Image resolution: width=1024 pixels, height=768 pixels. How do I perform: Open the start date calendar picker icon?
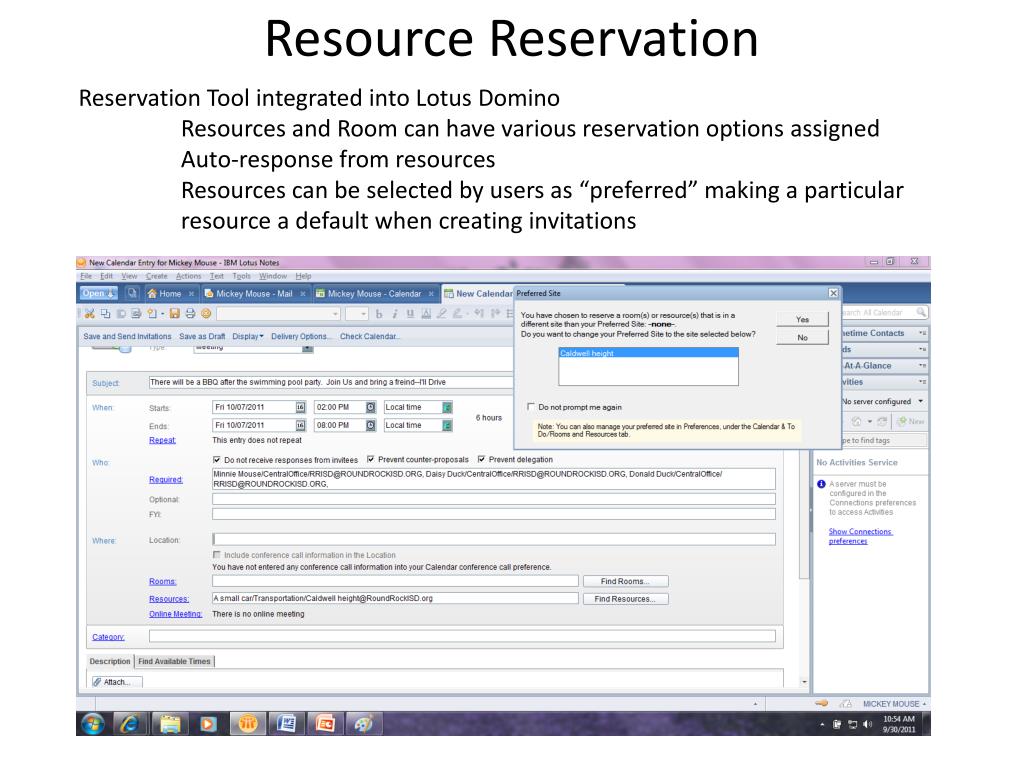[300, 408]
